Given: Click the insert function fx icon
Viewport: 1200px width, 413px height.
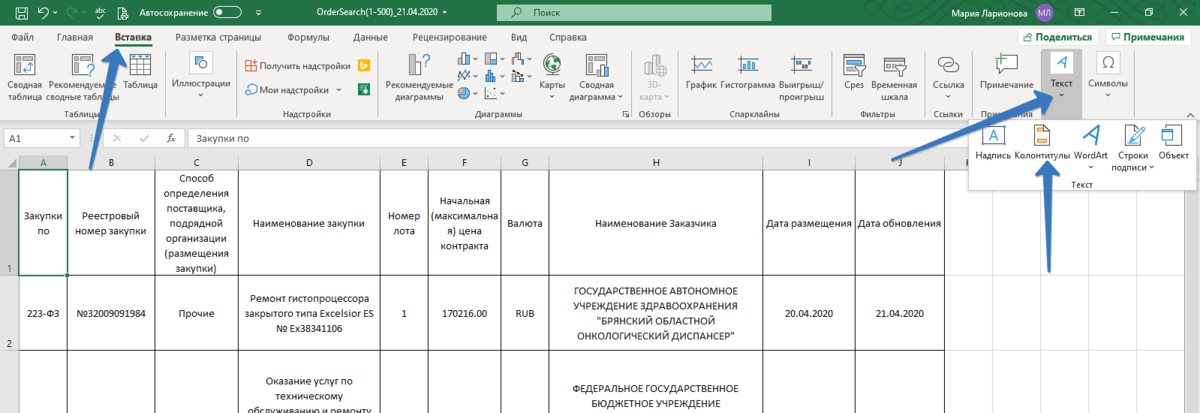Looking at the screenshot, I should [x=172, y=138].
